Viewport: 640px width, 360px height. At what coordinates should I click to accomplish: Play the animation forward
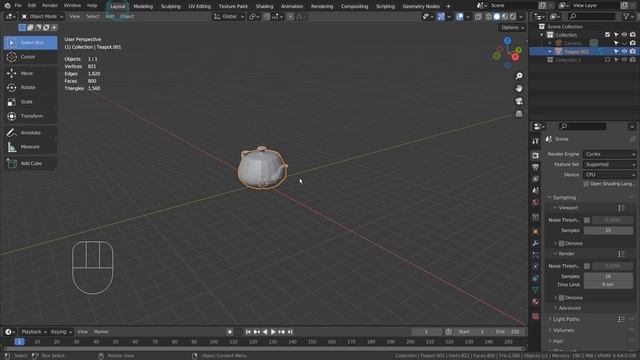tap(273, 332)
